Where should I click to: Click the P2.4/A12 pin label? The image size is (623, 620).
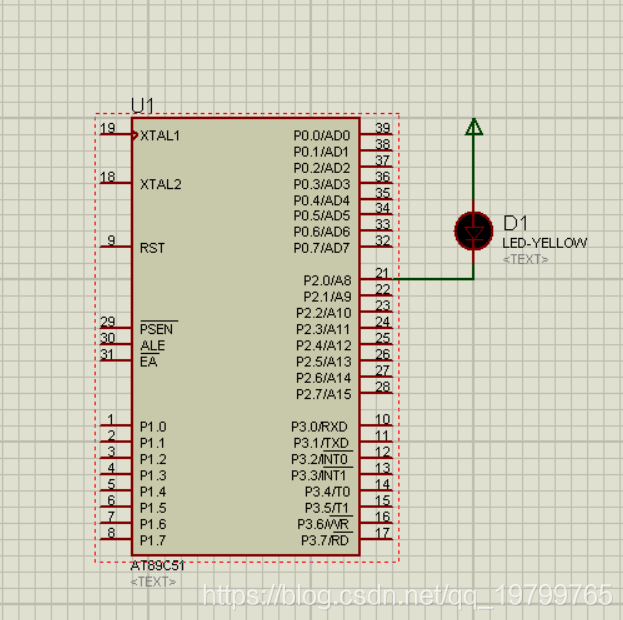click(324, 346)
